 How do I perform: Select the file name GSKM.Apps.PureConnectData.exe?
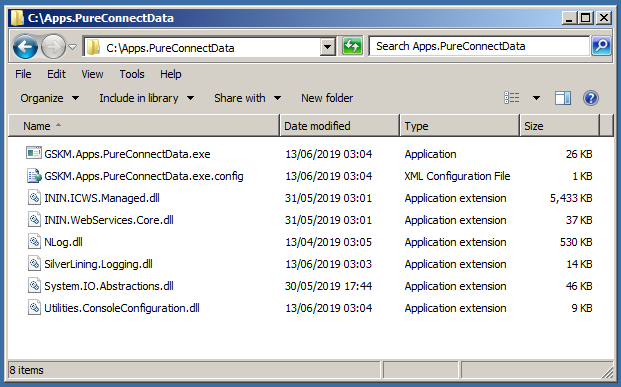click(127, 154)
